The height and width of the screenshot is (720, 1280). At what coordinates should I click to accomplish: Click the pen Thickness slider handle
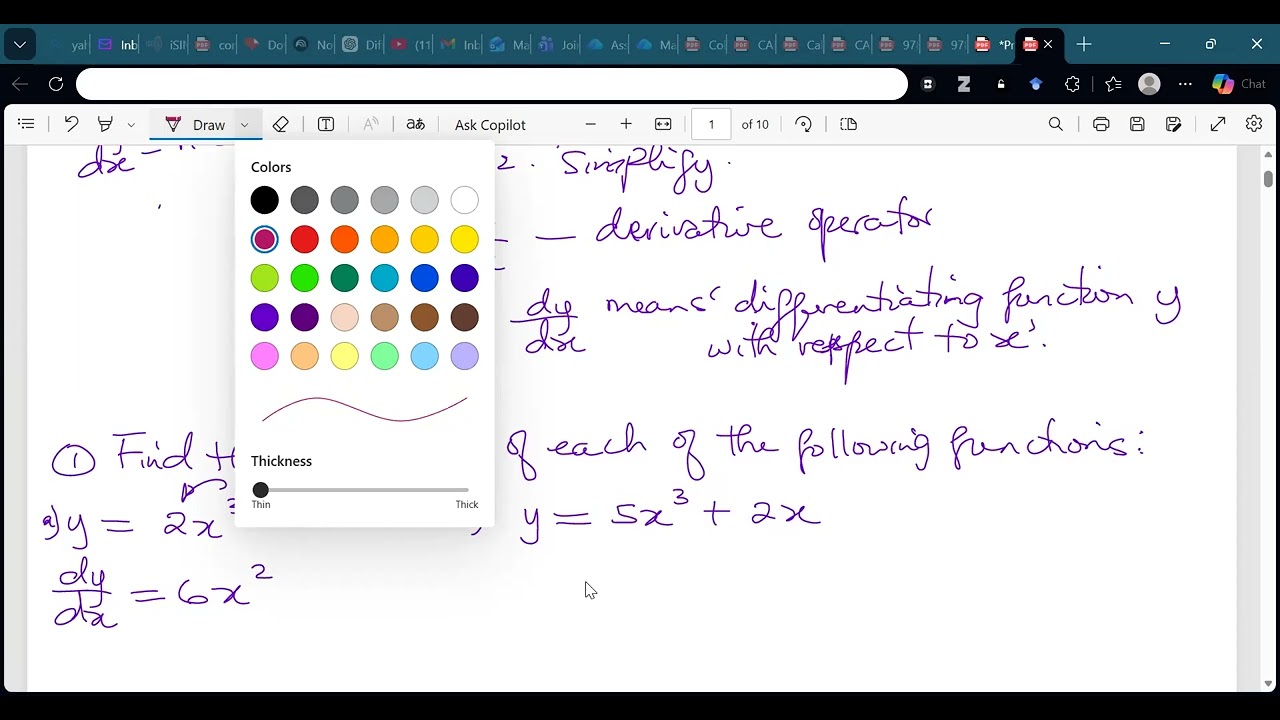pos(261,490)
